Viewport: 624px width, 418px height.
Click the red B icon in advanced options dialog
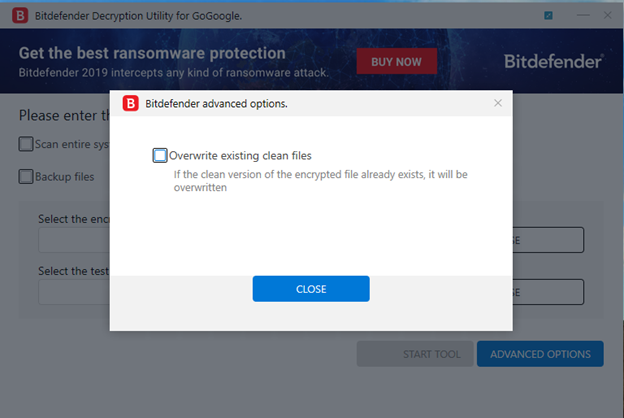point(131,104)
